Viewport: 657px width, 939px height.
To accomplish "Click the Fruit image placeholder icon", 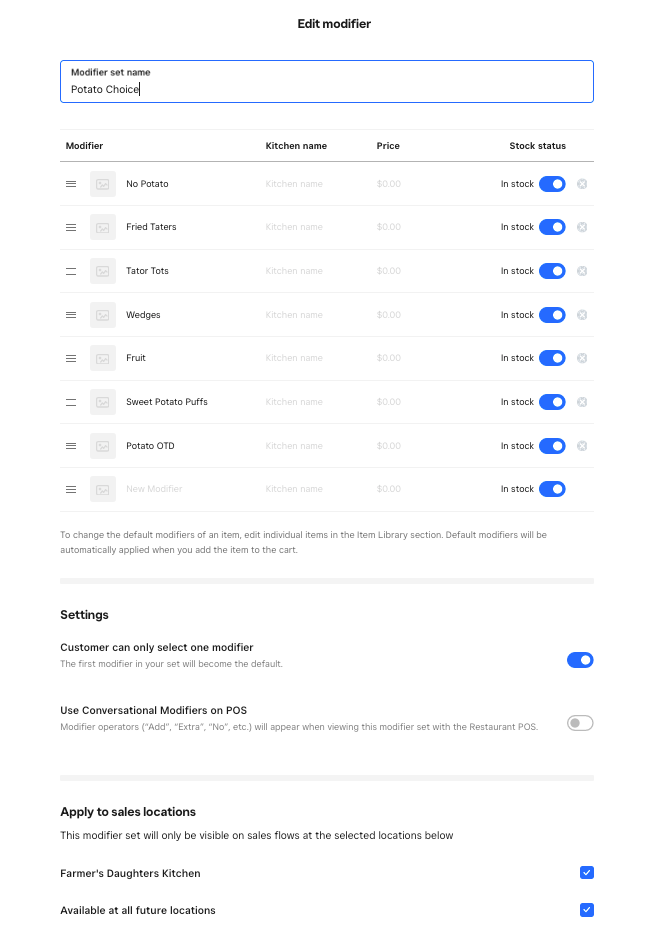I will [x=102, y=358].
